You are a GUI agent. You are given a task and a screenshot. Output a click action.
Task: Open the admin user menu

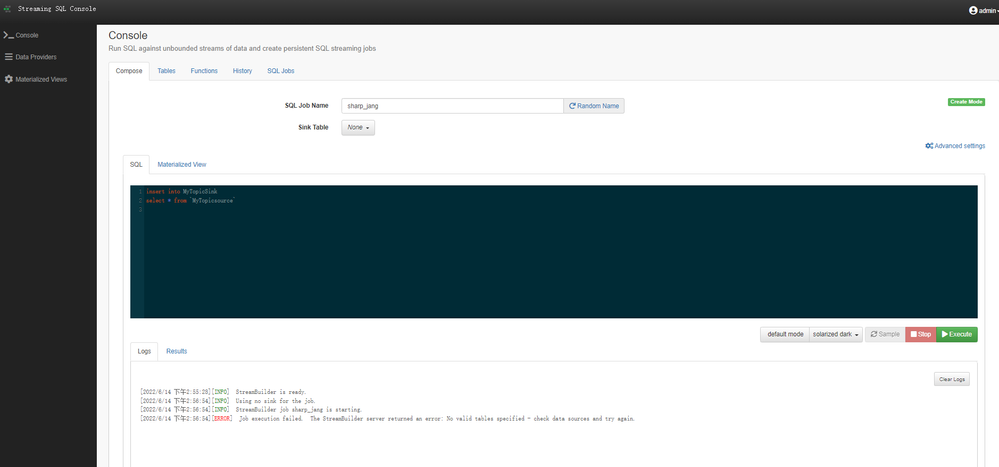tap(984, 11)
